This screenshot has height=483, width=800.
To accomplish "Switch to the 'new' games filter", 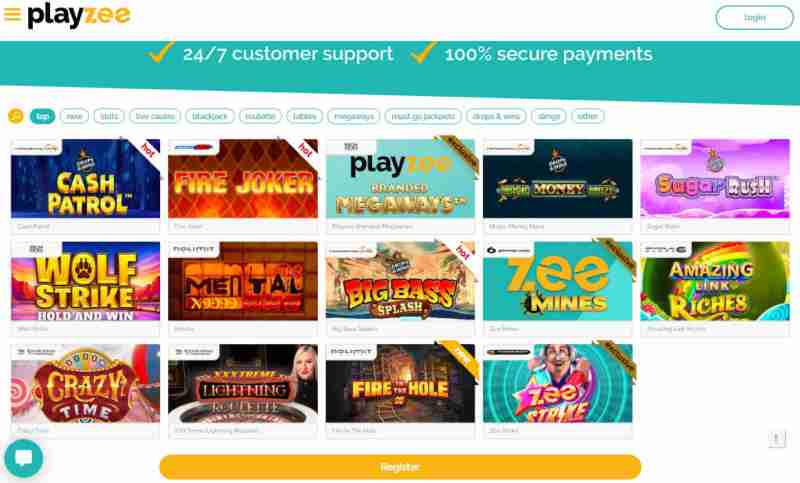I will 74,116.
